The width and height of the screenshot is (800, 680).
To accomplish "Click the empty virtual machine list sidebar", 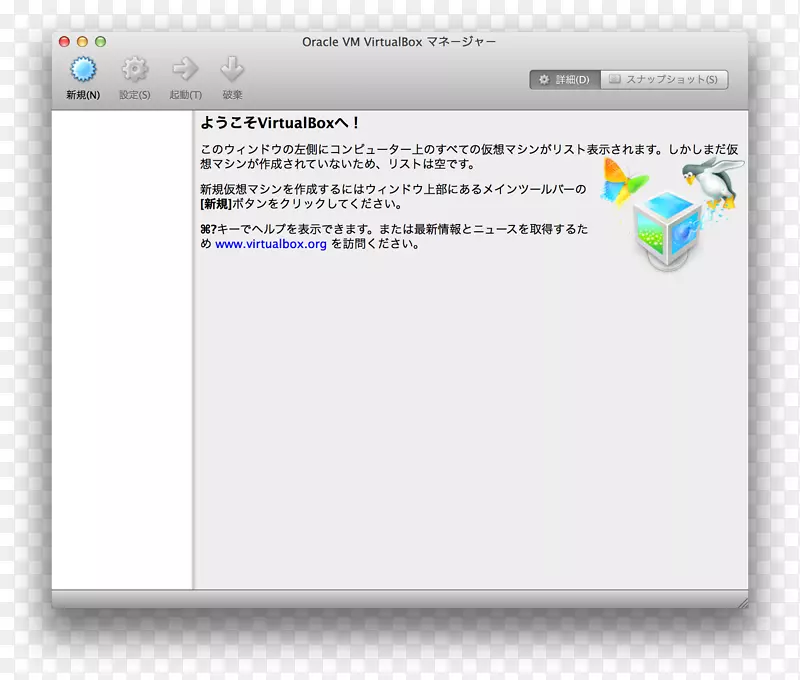I will (126, 350).
